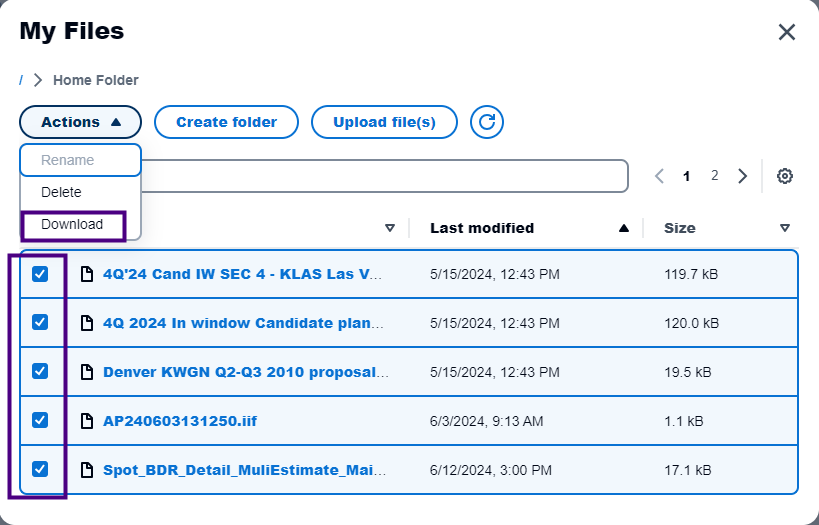Collapse the Actions dropdown
This screenshot has width=819, height=525.
[x=80, y=122]
